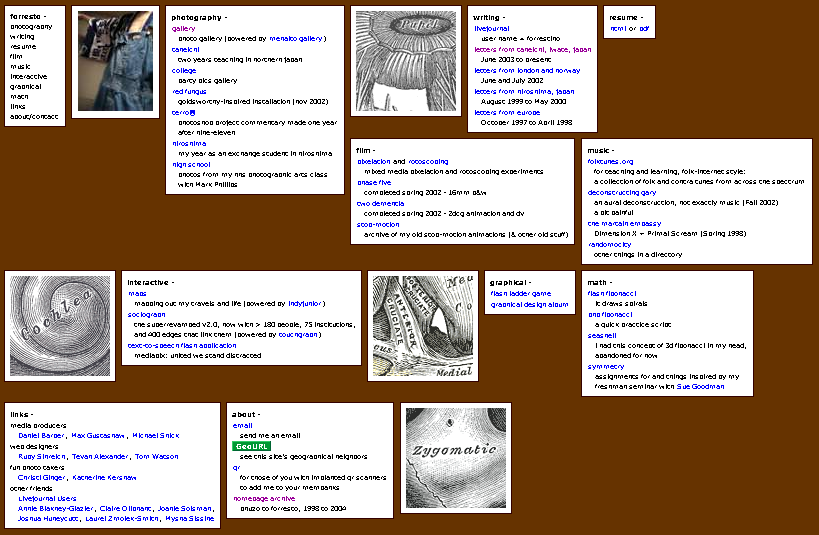Open the martian embassy link
The height and width of the screenshot is (535, 819).
click(x=624, y=224)
